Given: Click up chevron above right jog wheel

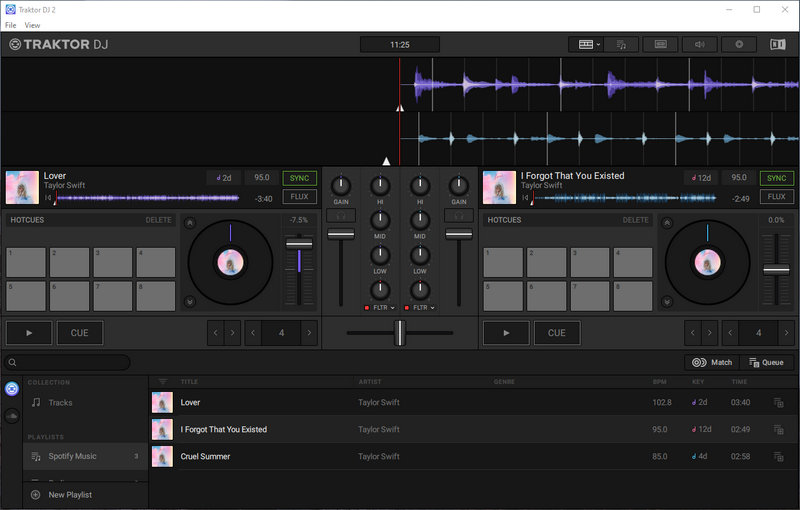Looking at the screenshot, I should tap(667, 223).
